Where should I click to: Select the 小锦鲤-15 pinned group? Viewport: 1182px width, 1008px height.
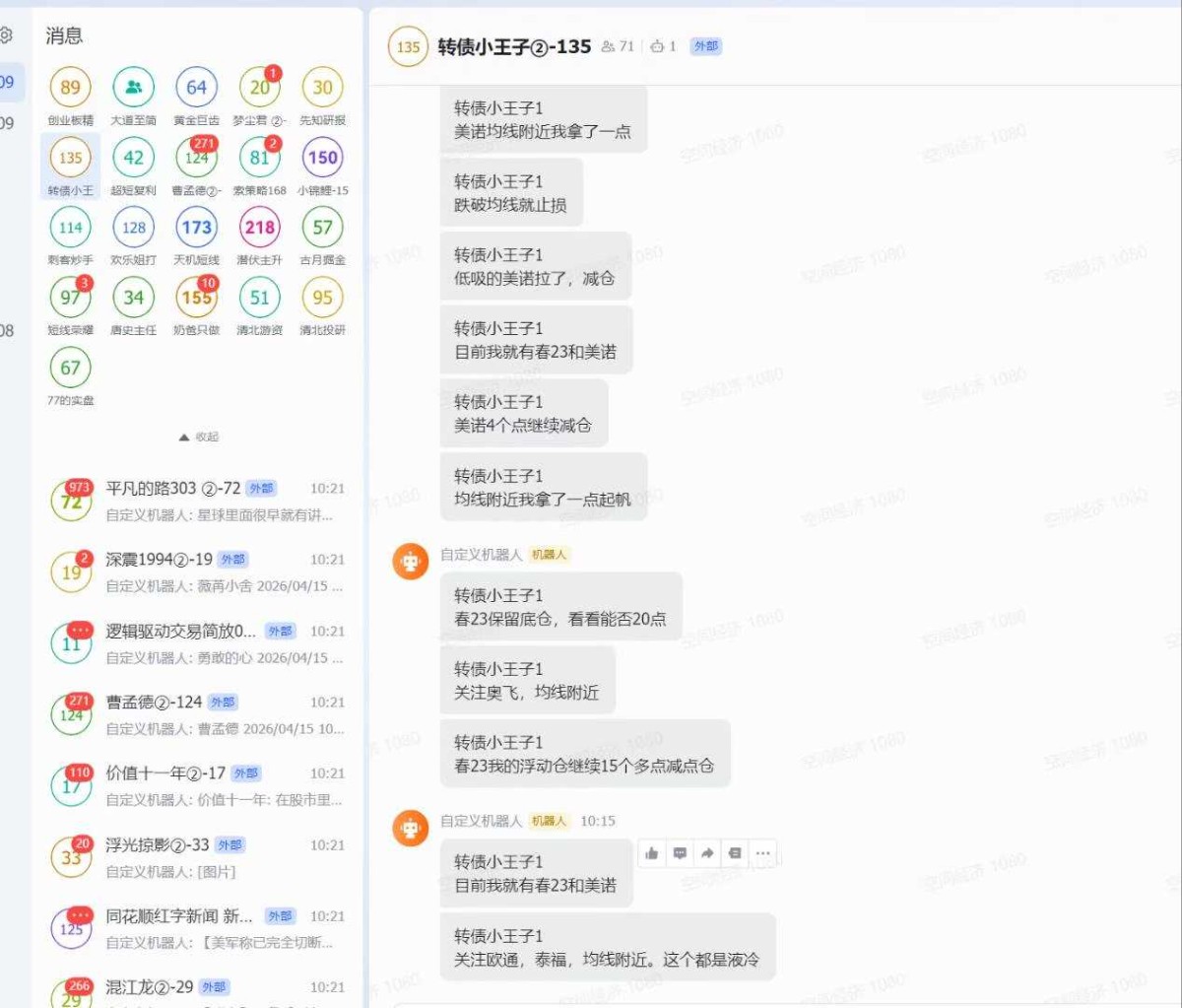coord(322,158)
